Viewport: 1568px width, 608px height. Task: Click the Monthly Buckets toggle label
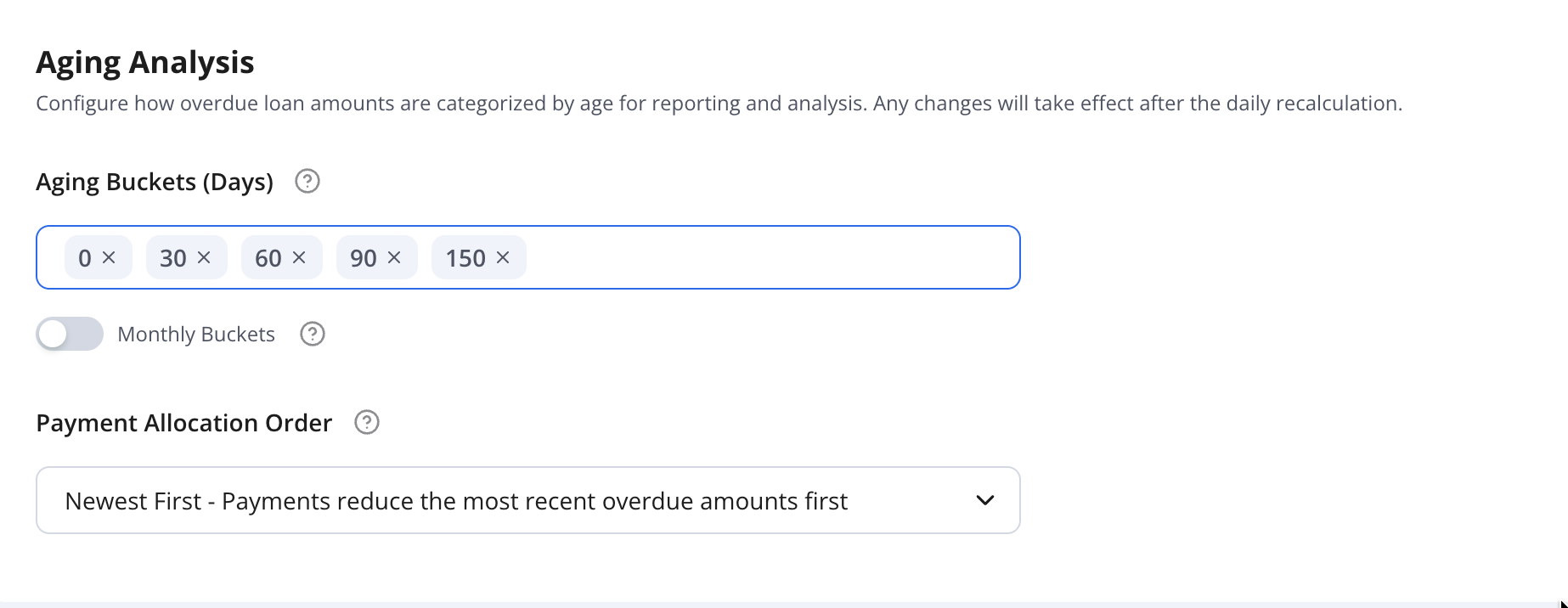[196, 335]
